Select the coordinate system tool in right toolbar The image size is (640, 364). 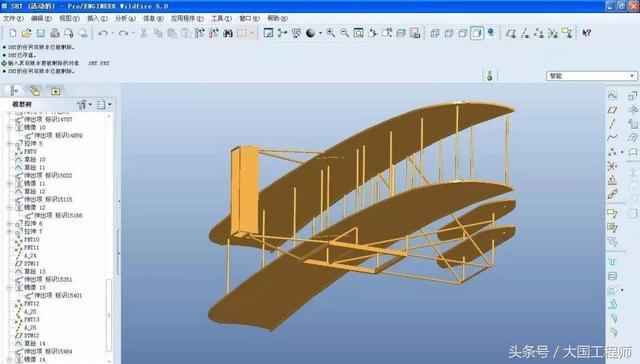[x=612, y=166]
